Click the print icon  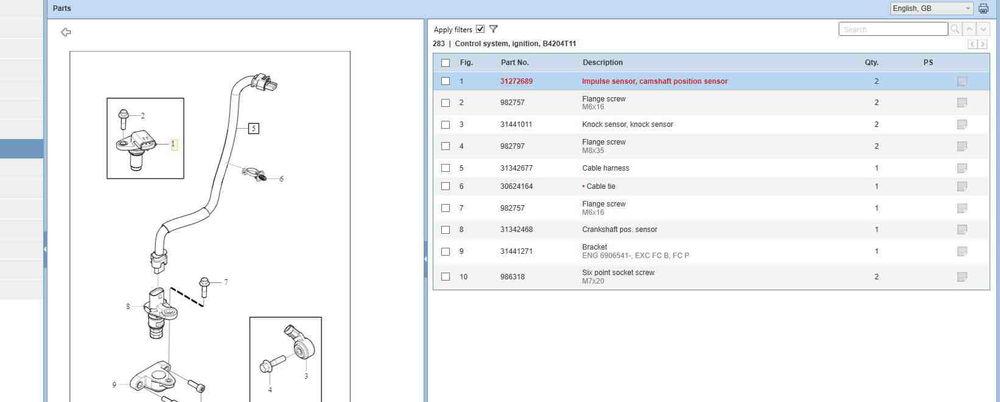point(983,8)
